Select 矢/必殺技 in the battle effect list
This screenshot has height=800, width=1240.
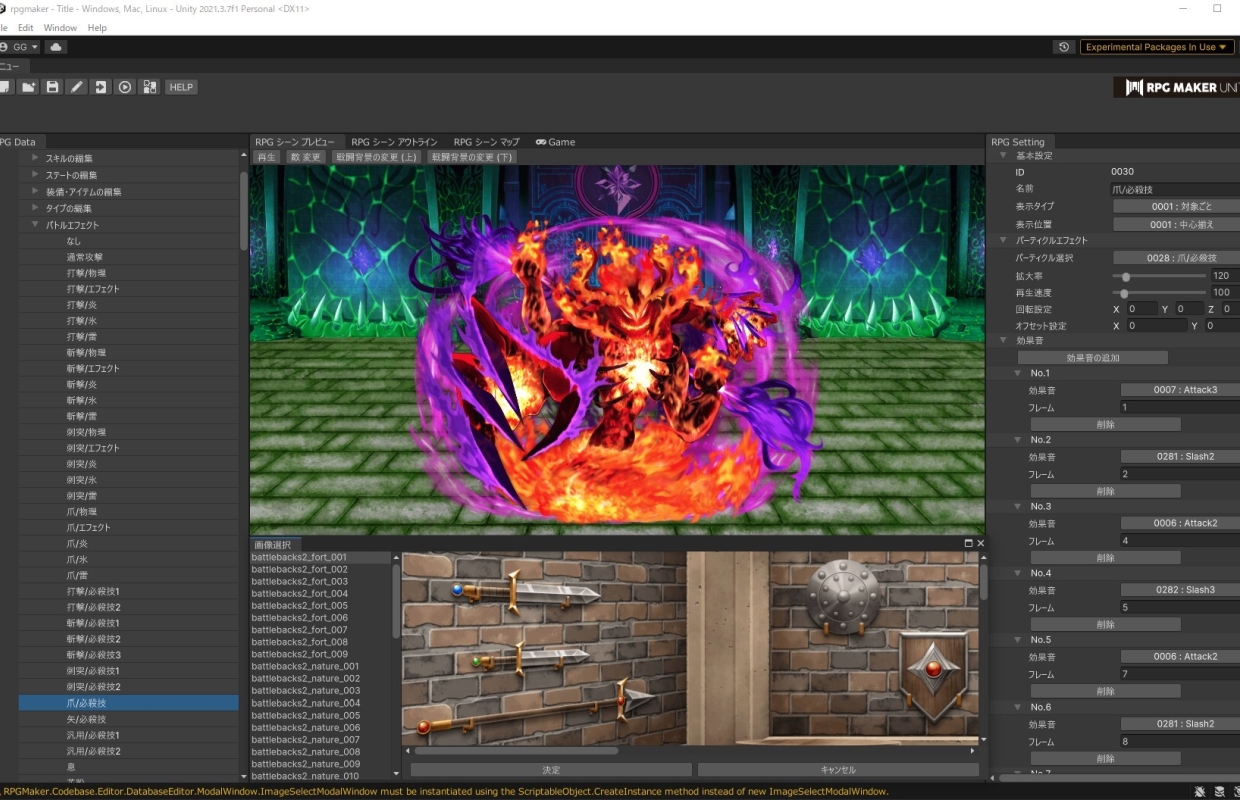click(x=128, y=719)
